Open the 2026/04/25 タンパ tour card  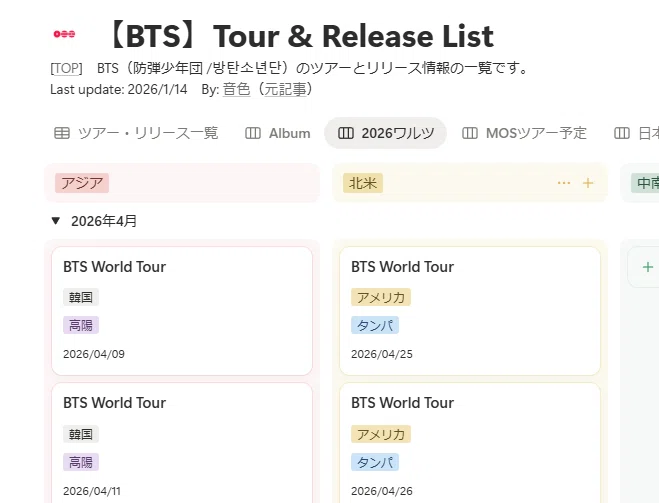click(470, 311)
